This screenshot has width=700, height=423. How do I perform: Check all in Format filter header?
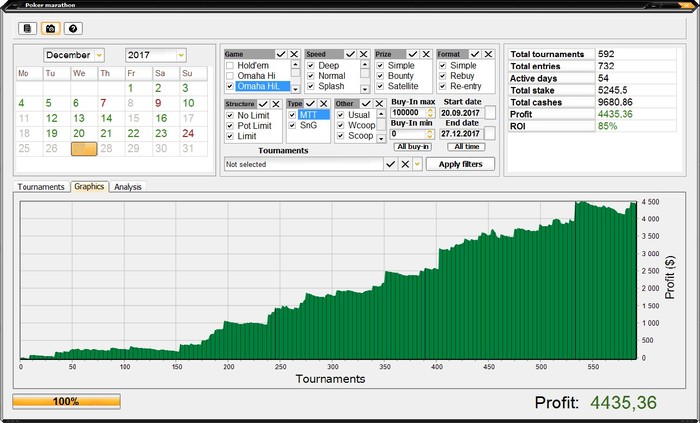point(475,54)
